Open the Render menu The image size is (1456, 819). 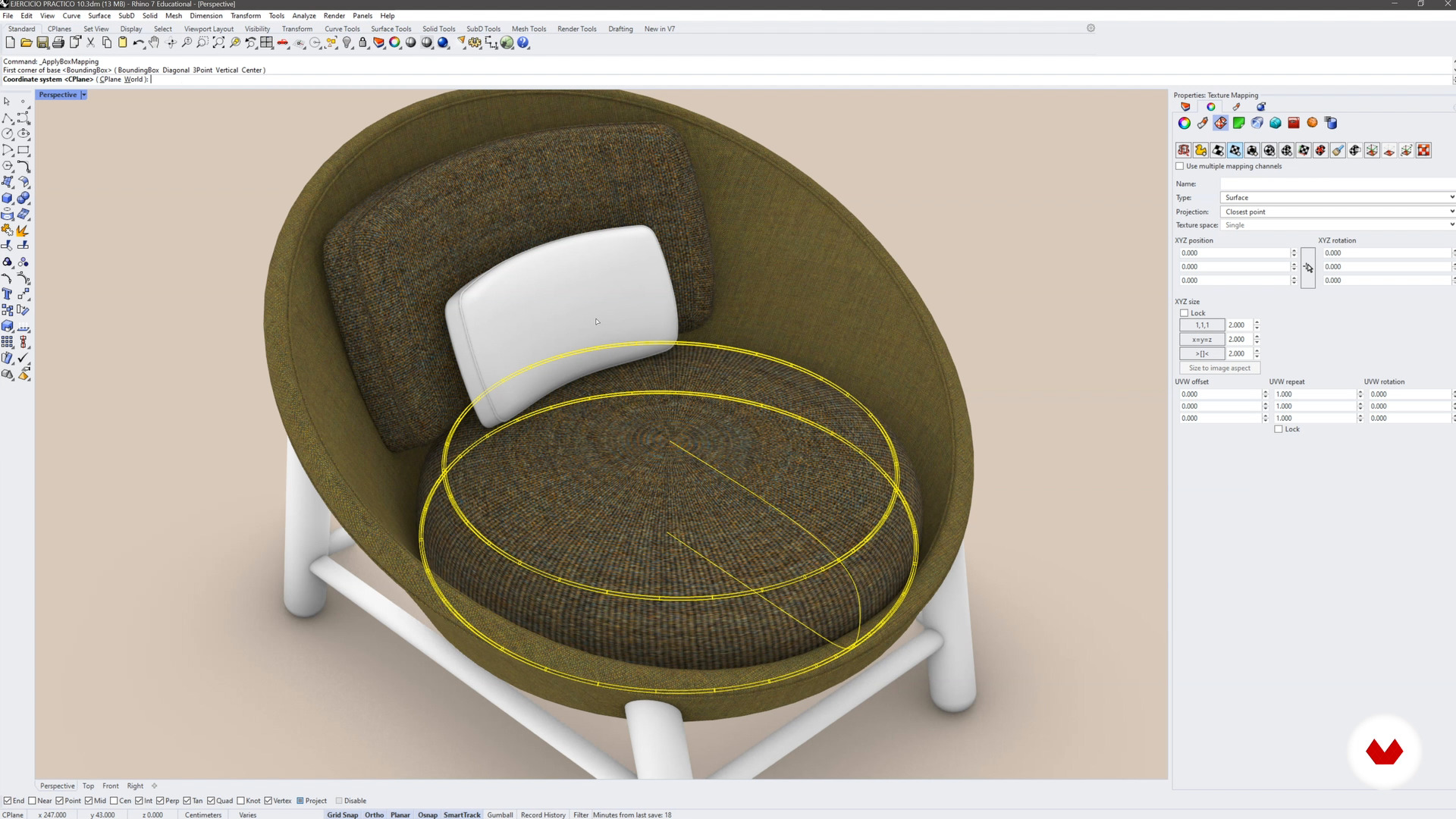(x=334, y=15)
